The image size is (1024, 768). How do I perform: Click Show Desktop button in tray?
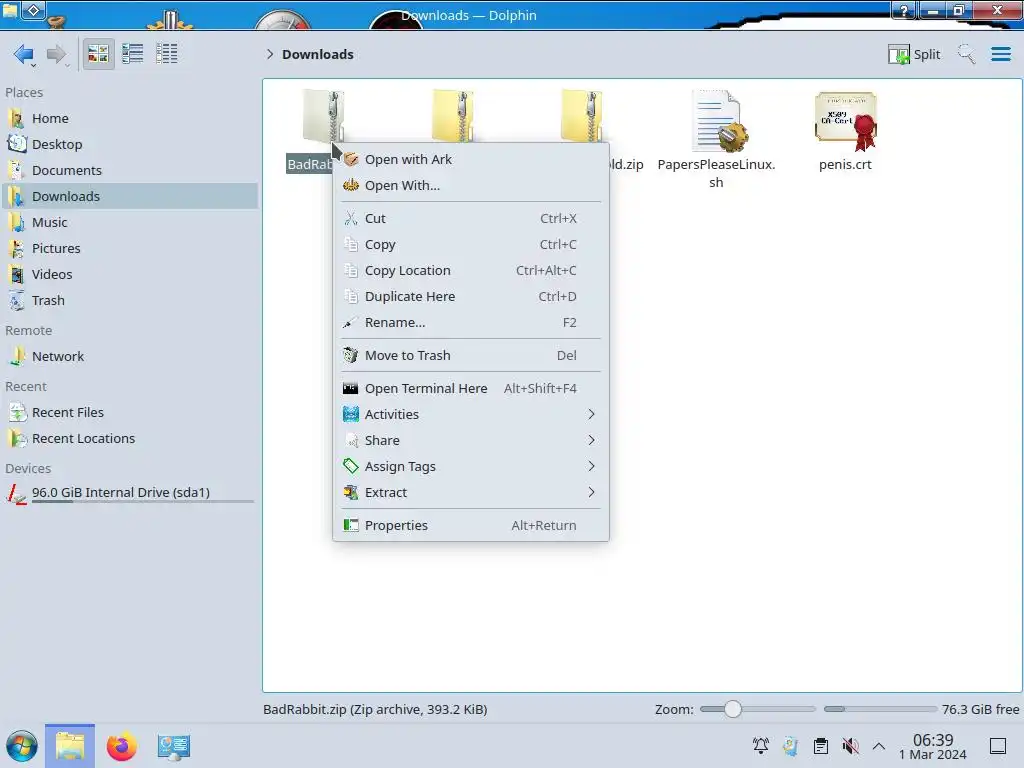click(998, 746)
